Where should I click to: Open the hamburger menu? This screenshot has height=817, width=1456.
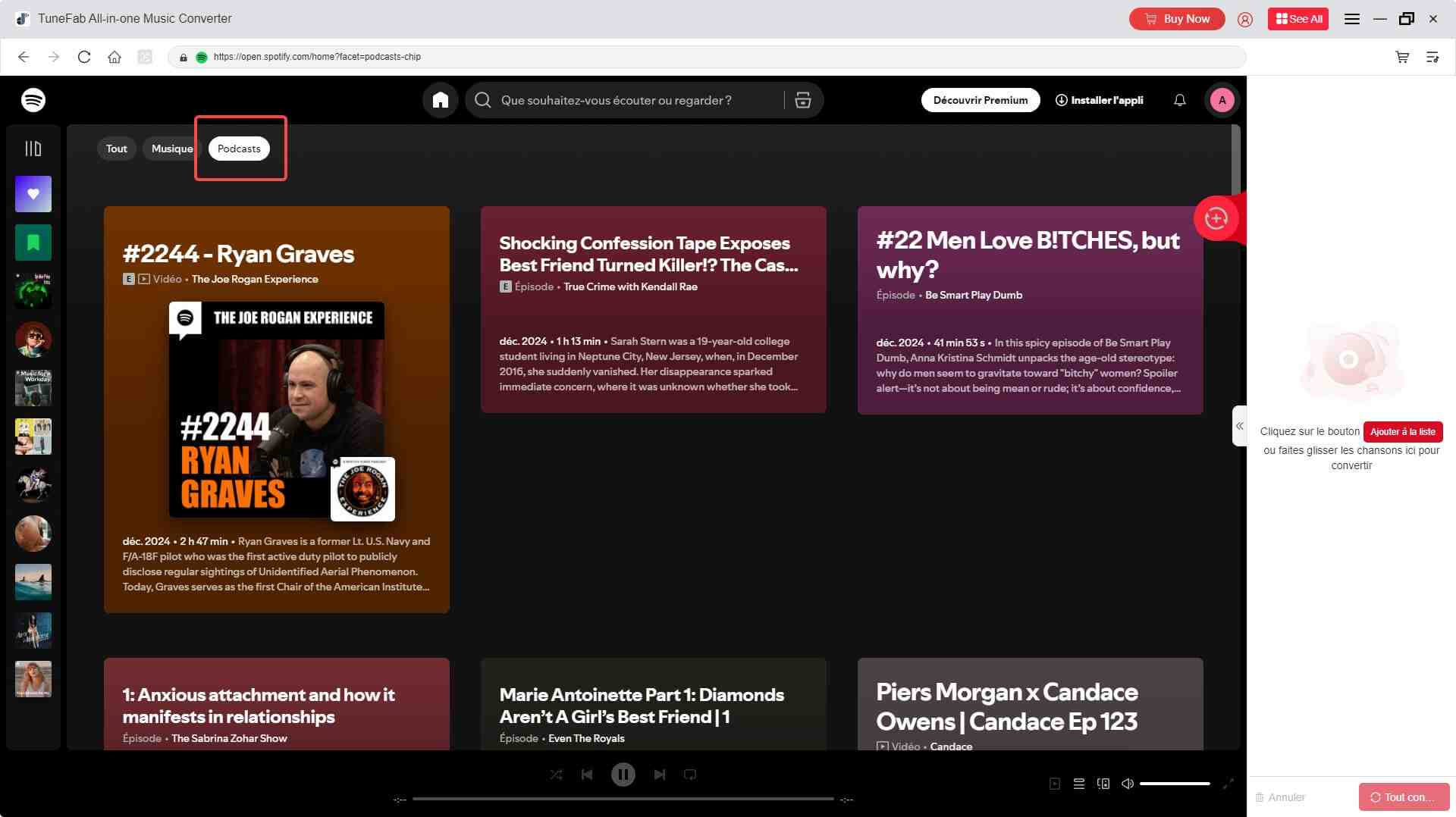click(x=1352, y=19)
